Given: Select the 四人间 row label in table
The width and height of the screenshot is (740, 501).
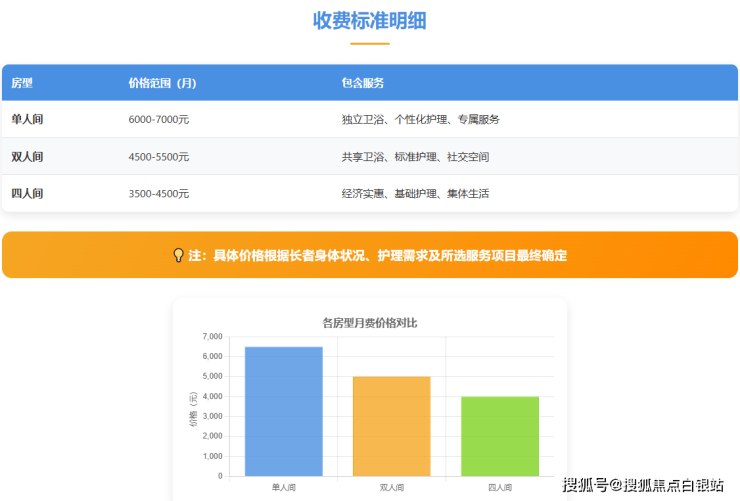Looking at the screenshot, I should click(27, 194).
